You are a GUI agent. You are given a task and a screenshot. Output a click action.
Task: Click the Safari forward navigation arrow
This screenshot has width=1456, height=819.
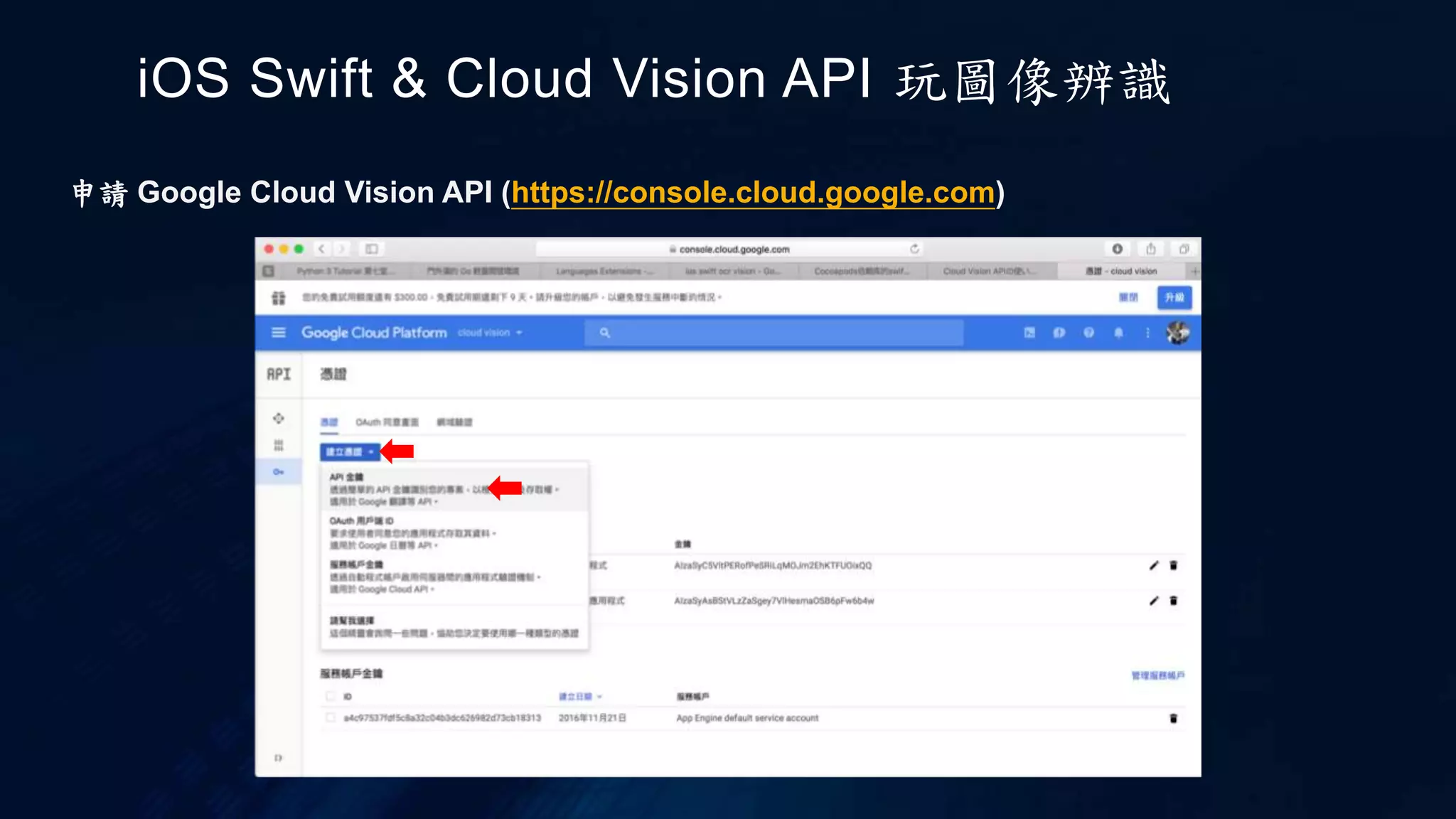(x=342, y=249)
